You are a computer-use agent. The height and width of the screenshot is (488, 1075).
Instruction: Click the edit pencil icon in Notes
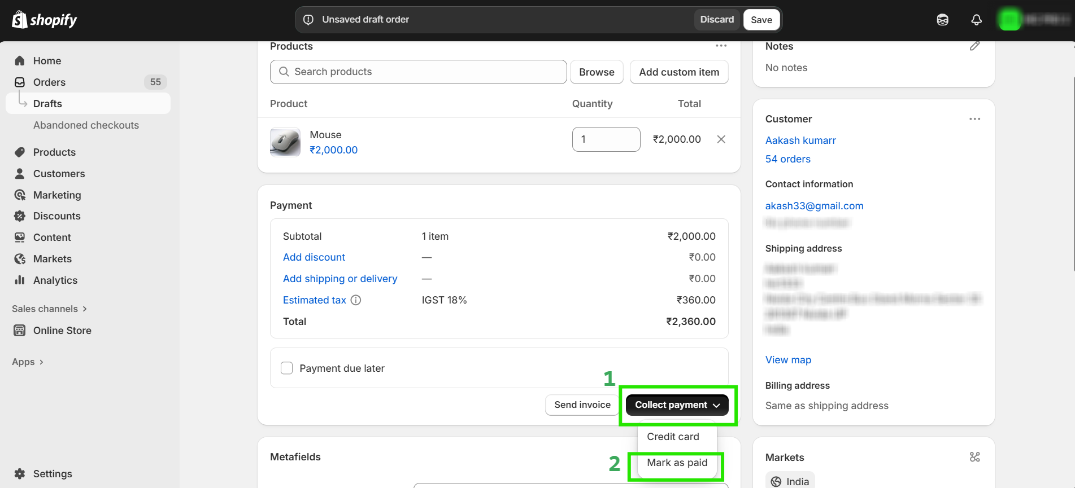click(975, 46)
